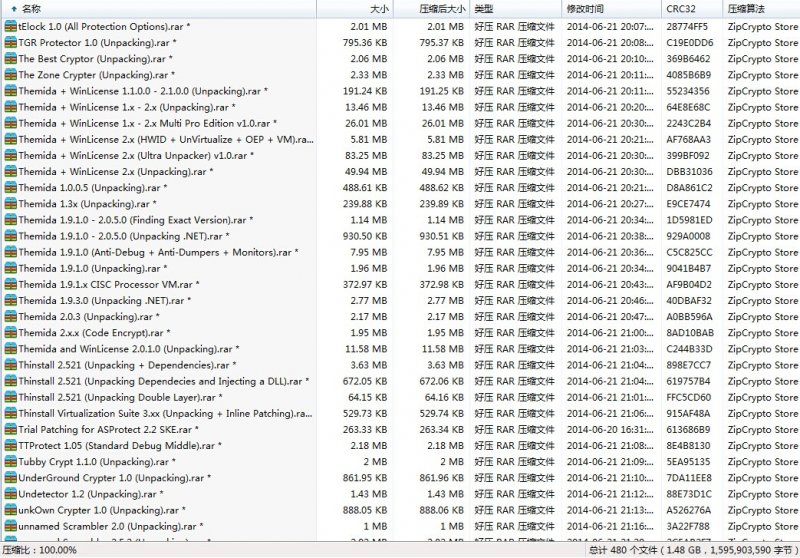Select Thinstall 2.521 (Unpacking + Dependencies).rar name

[x=127, y=365]
